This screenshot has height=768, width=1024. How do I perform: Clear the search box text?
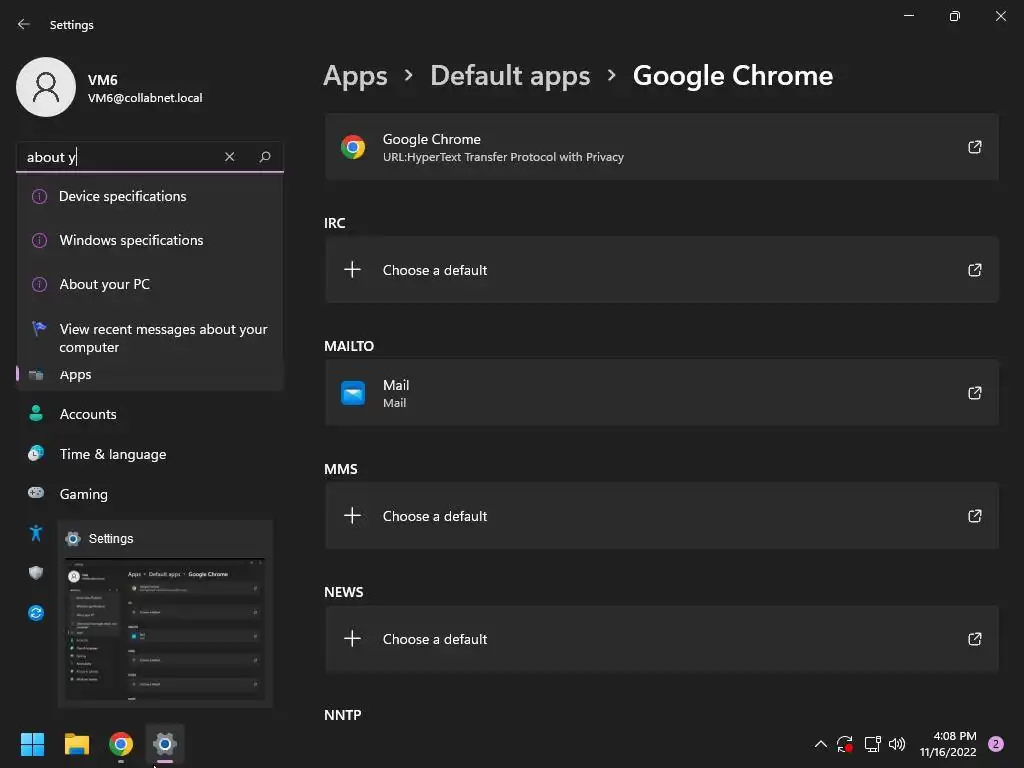pos(230,157)
